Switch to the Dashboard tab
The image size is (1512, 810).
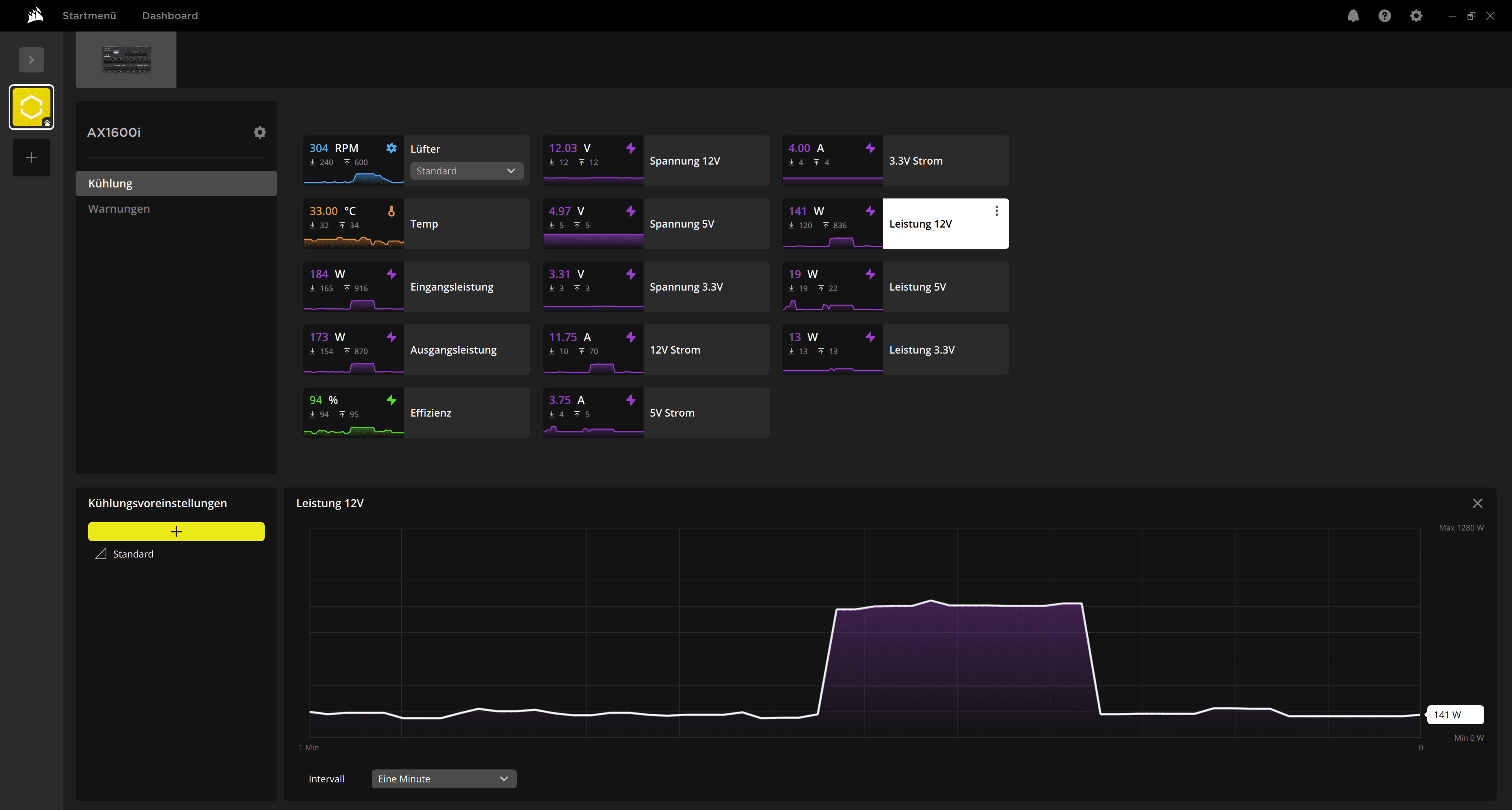(x=170, y=16)
